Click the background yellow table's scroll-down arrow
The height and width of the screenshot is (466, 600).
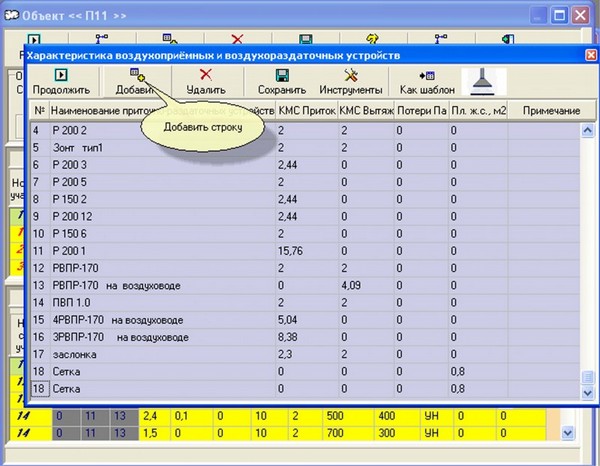tap(567, 433)
